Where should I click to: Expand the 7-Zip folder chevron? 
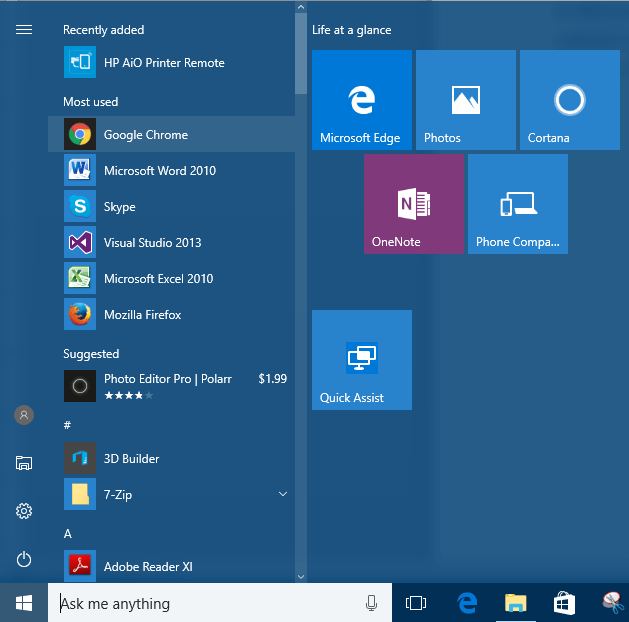click(x=283, y=494)
